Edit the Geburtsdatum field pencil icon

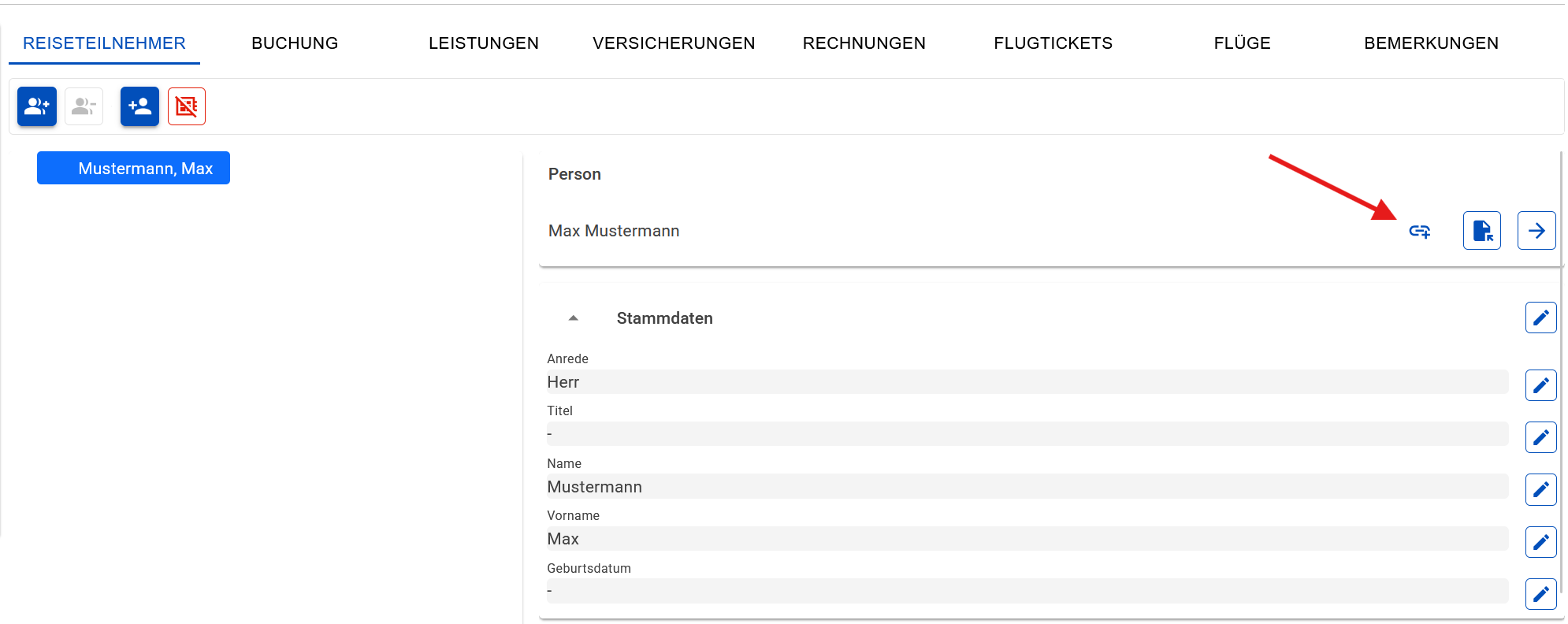[1540, 594]
